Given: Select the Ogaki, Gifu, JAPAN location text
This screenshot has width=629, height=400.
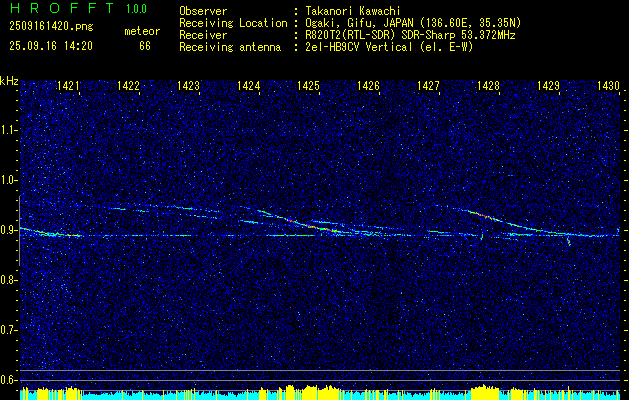Looking at the screenshot, I should (x=413, y=23).
